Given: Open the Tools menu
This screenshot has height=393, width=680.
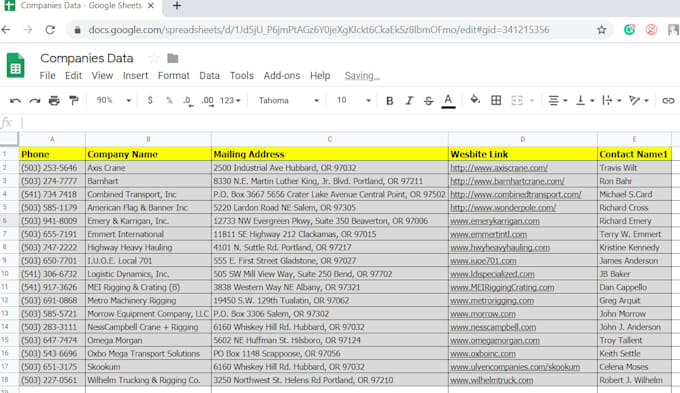Looking at the screenshot, I should (x=242, y=75).
